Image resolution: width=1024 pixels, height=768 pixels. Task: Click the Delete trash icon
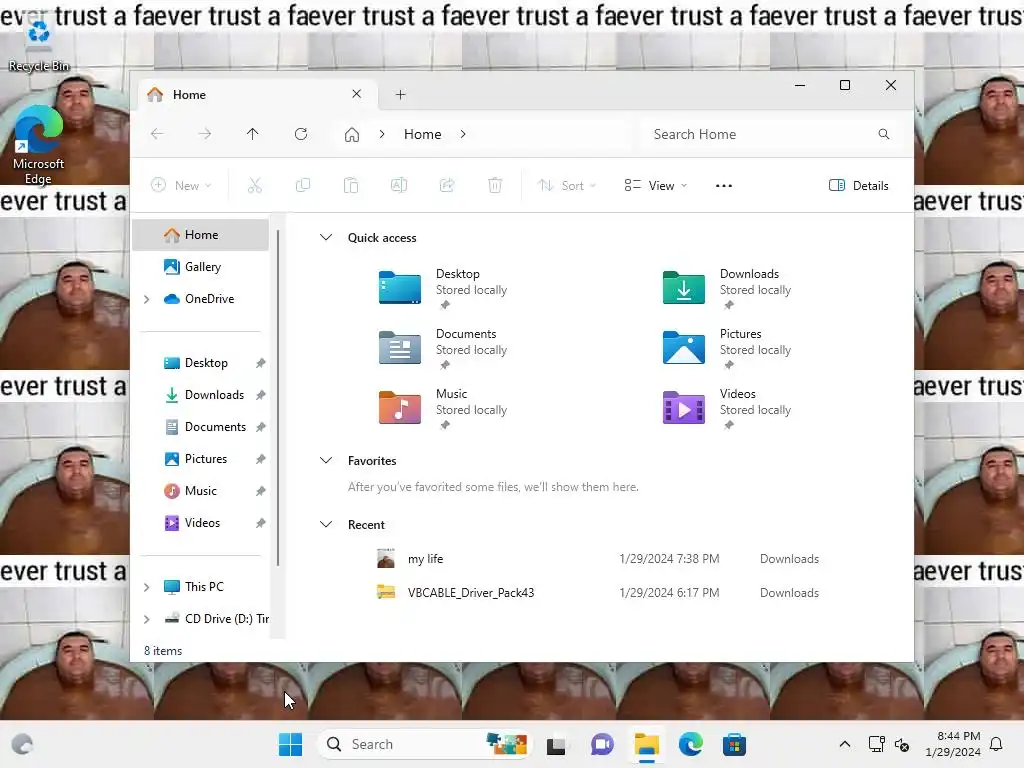click(495, 185)
